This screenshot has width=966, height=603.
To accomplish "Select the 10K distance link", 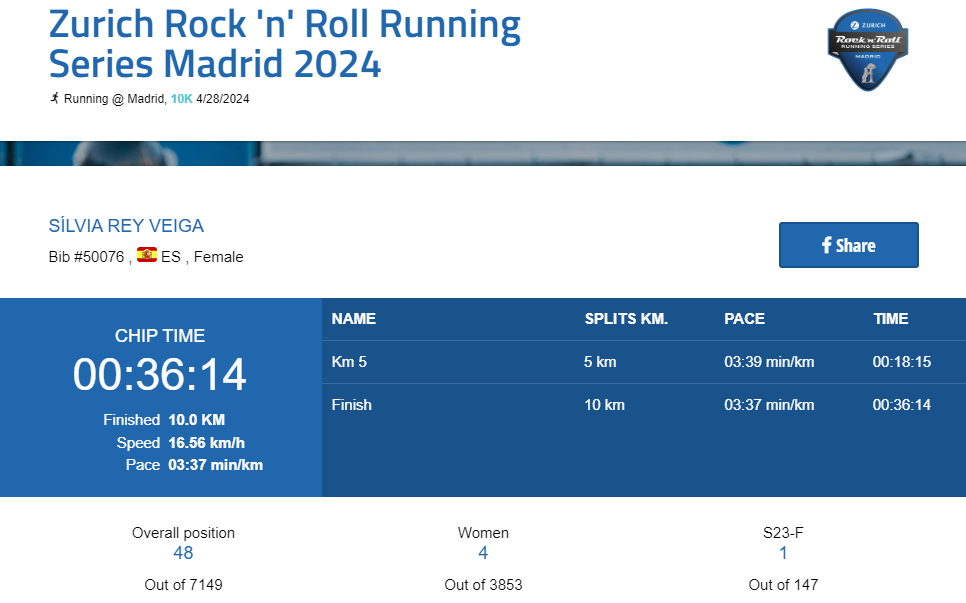I will 182,99.
